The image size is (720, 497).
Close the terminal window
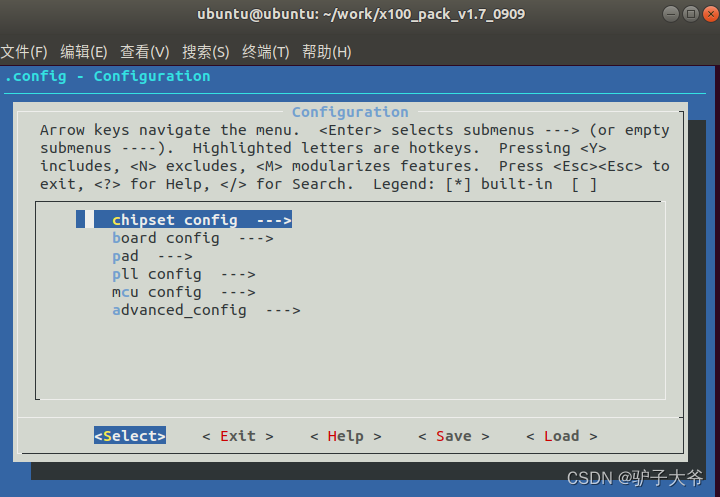click(x=711, y=14)
